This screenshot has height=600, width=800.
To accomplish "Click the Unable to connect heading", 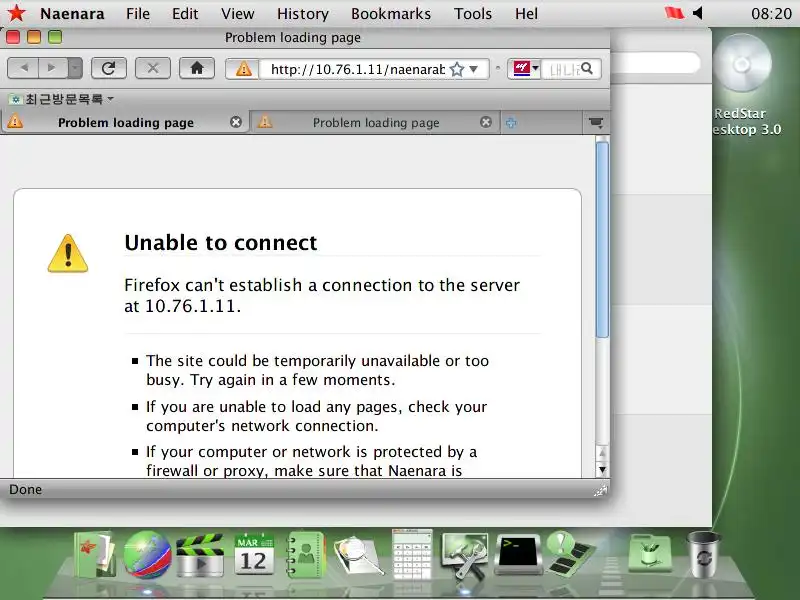I will click(x=221, y=243).
